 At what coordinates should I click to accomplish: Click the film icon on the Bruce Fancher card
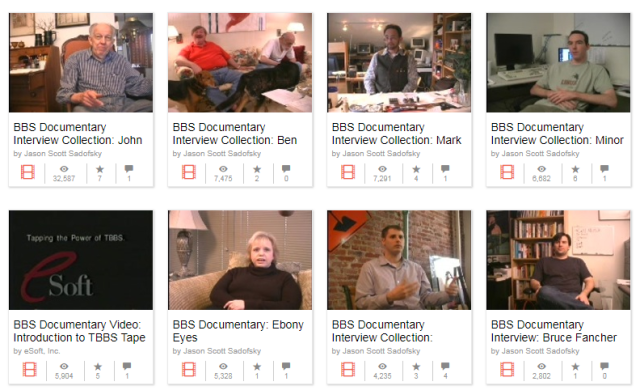[507, 370]
